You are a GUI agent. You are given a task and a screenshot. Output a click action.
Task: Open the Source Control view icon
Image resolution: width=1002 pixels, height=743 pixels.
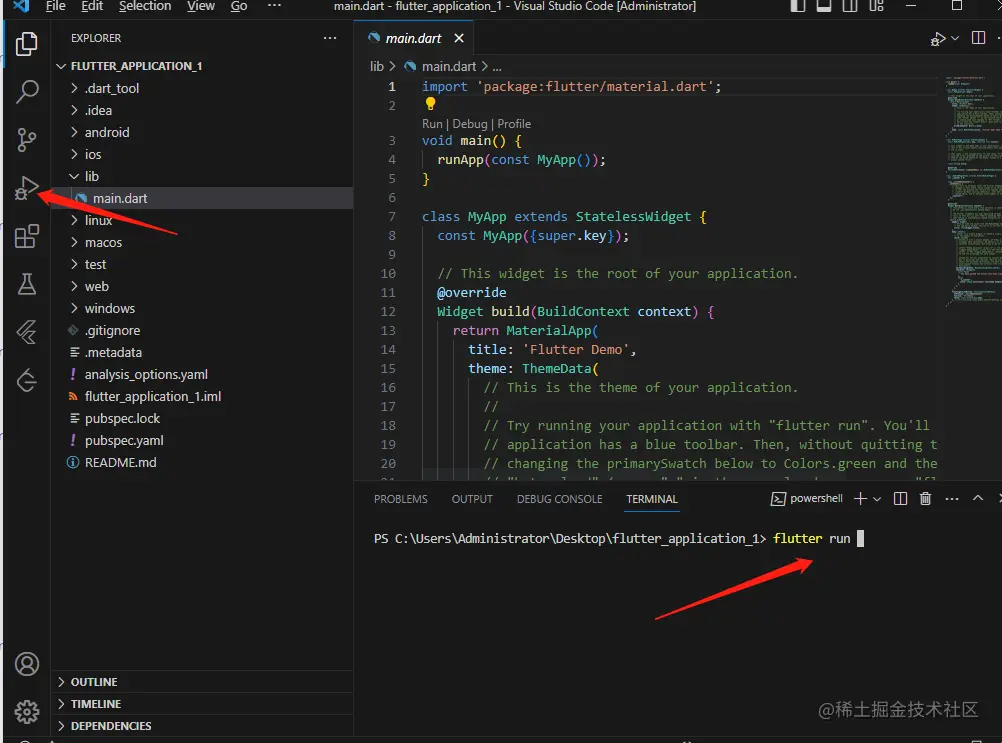(x=27, y=139)
